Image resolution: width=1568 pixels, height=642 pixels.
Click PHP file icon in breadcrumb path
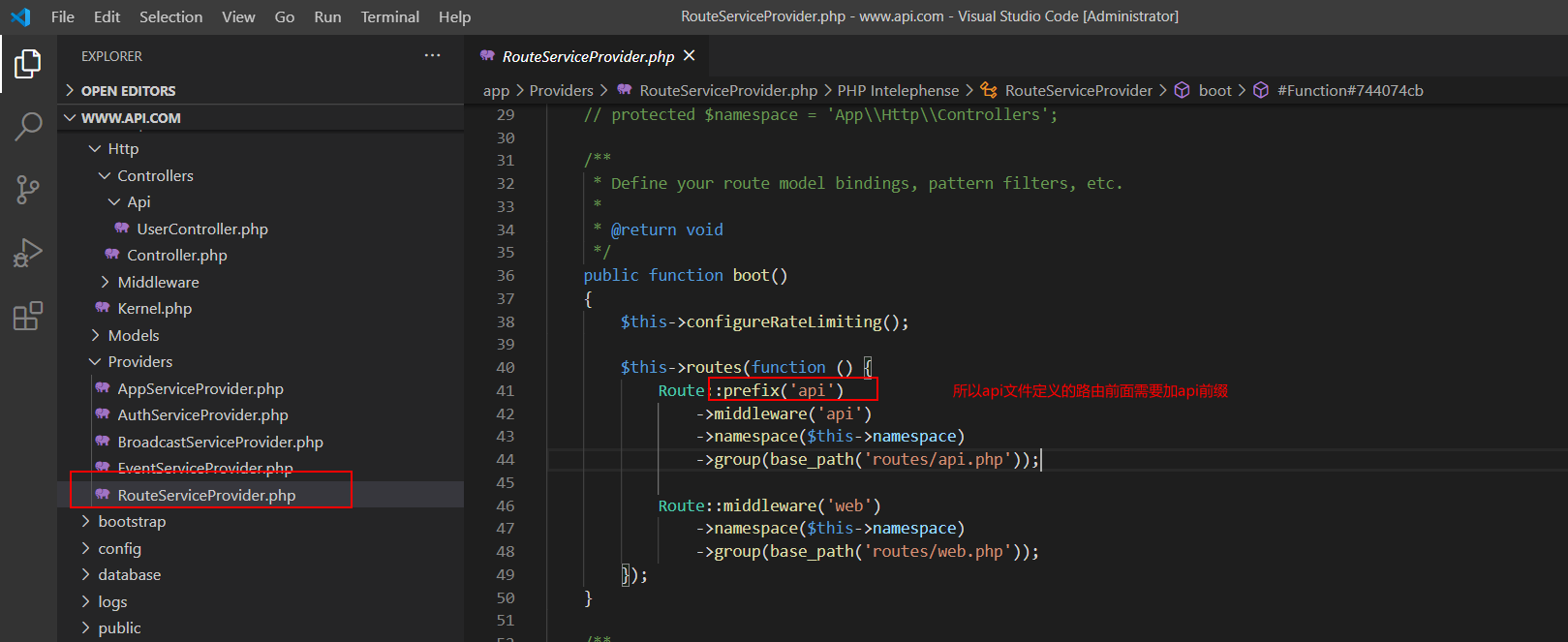click(625, 90)
